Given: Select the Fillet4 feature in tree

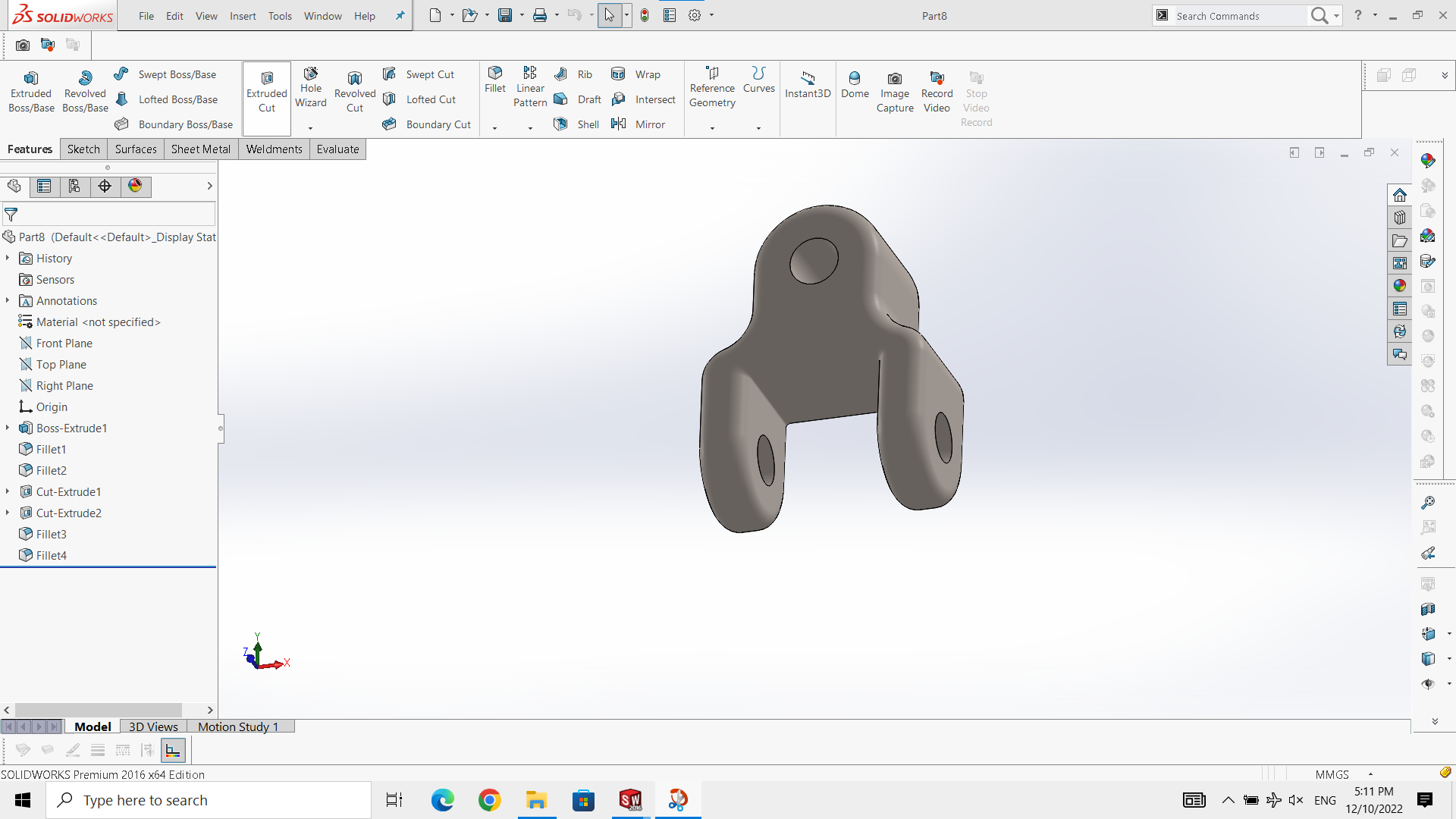Looking at the screenshot, I should 42,556.
